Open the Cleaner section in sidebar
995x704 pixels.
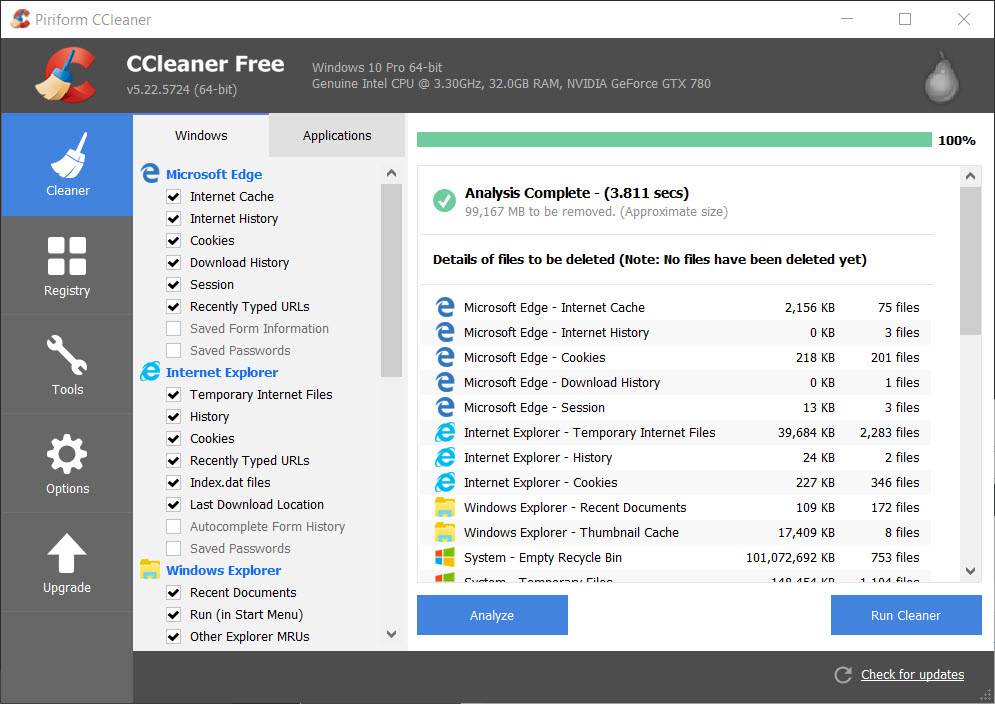tap(67, 164)
